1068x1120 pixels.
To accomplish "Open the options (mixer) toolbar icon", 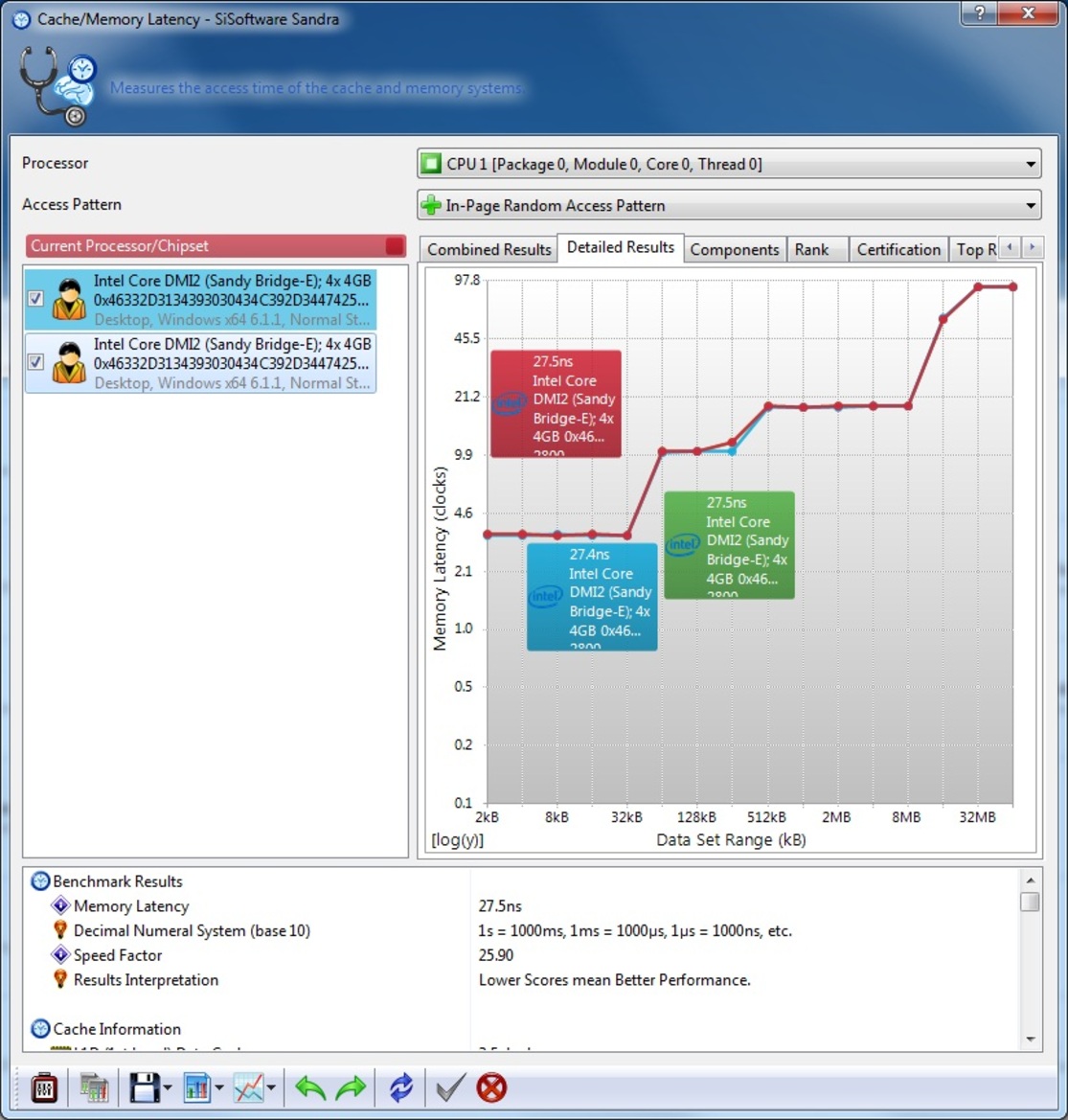I will pos(44,1087).
